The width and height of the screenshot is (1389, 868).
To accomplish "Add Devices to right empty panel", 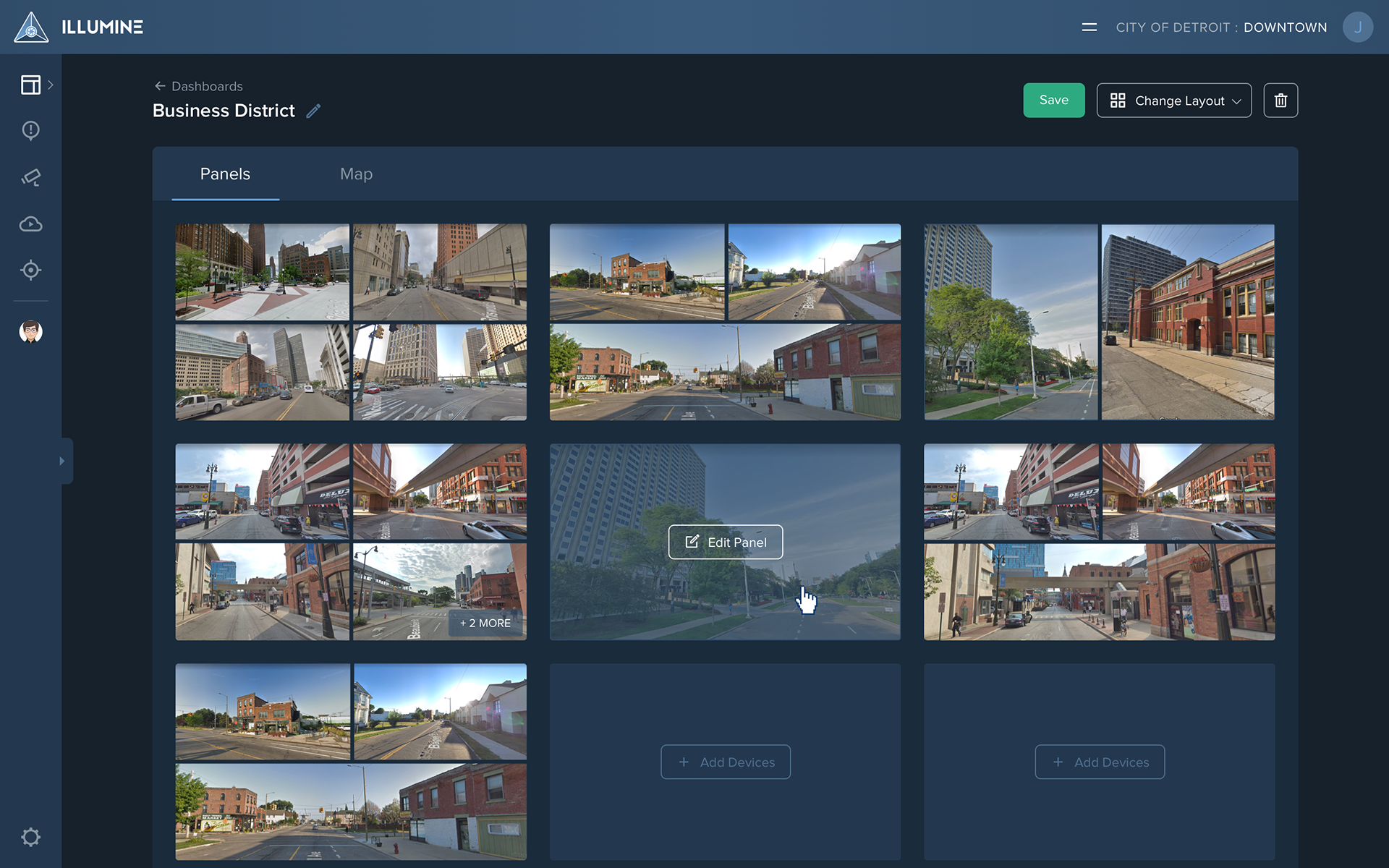I will click(1100, 762).
